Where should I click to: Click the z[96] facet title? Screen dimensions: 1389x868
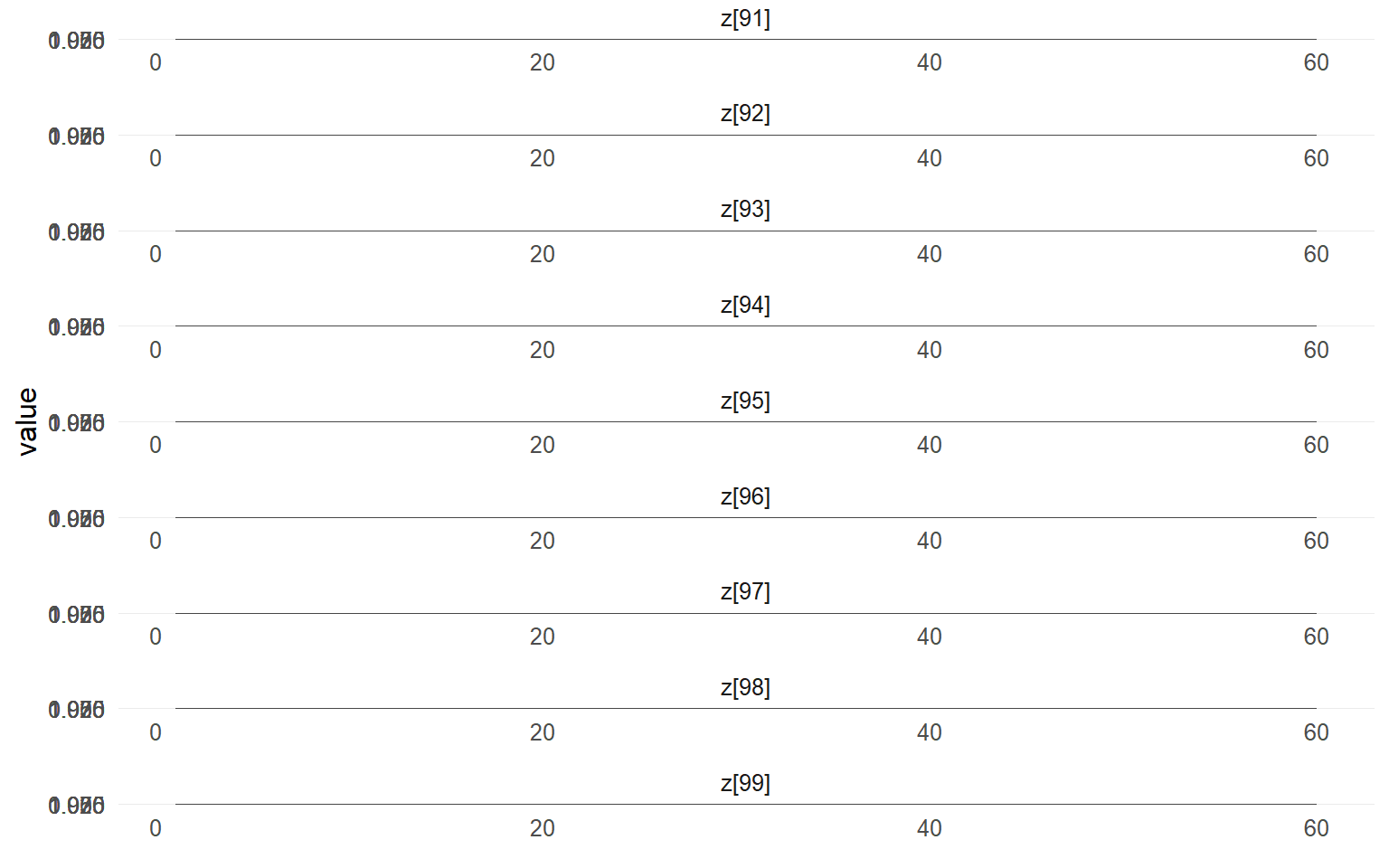[x=745, y=497]
